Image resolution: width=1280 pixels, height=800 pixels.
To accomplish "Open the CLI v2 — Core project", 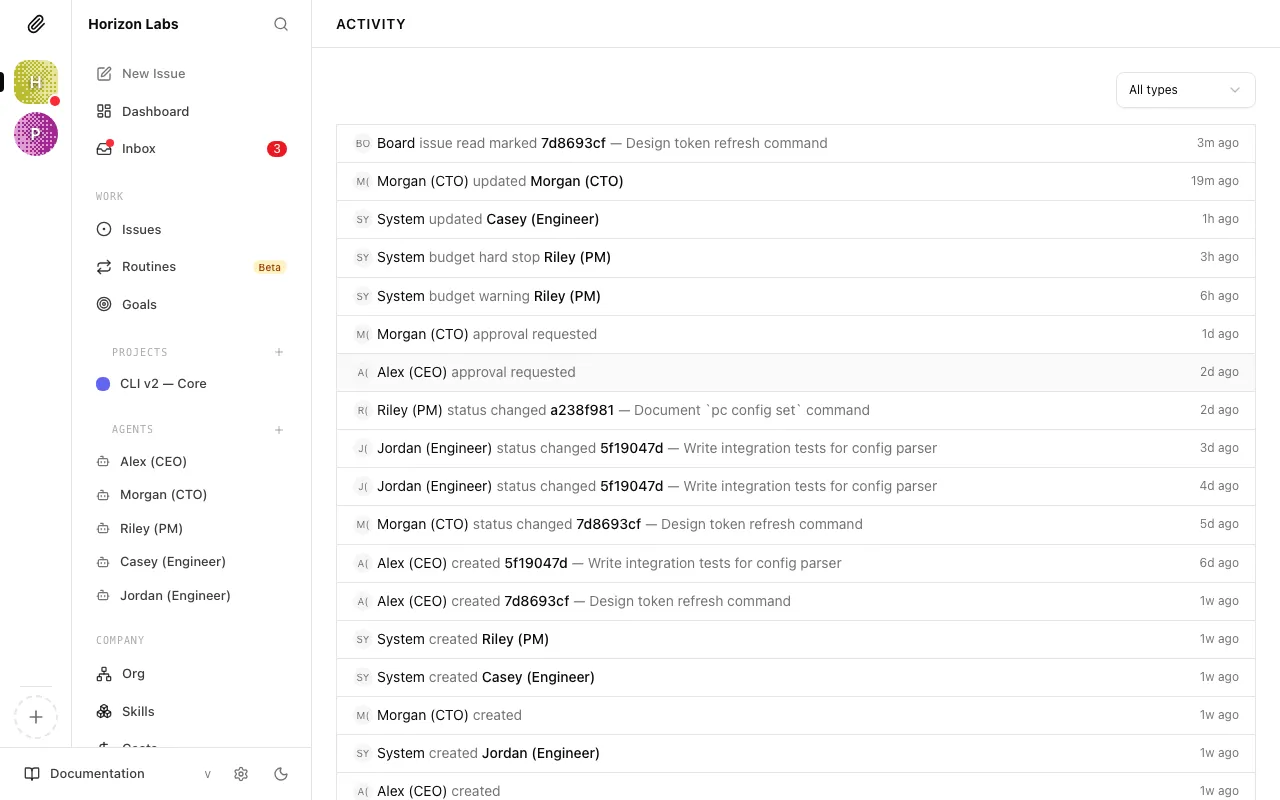I will click(191, 384).
